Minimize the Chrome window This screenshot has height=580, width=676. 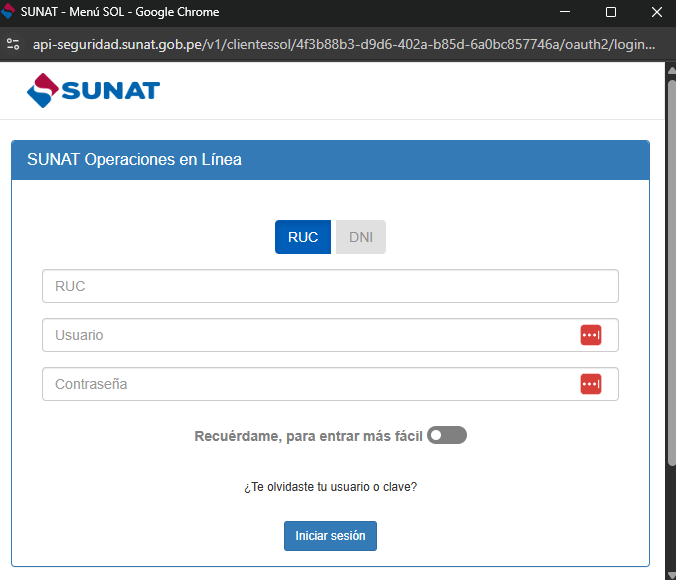565,12
